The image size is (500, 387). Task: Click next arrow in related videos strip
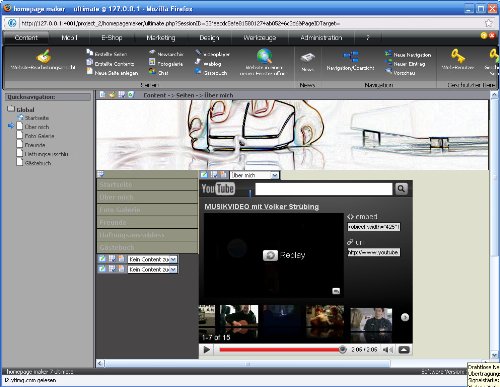[405, 317]
